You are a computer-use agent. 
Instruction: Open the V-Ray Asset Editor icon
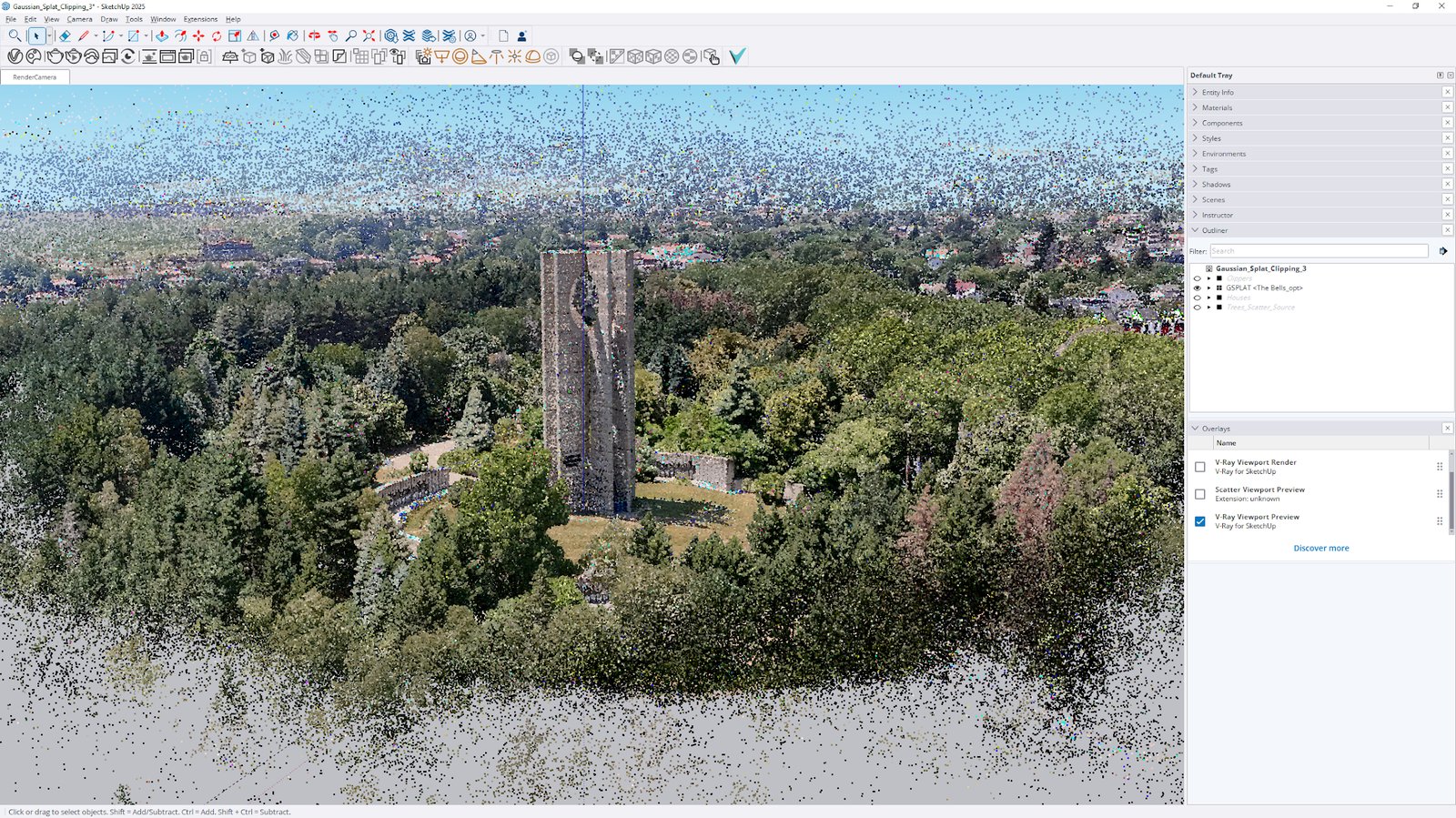click(x=15, y=56)
